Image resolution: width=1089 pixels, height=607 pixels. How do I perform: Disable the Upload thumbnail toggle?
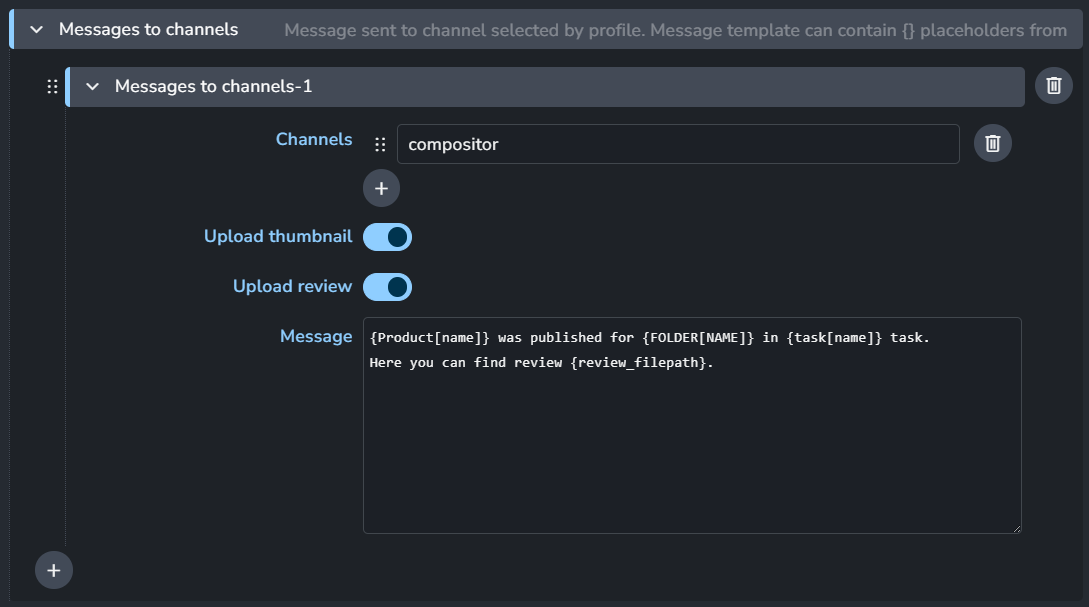coord(387,237)
